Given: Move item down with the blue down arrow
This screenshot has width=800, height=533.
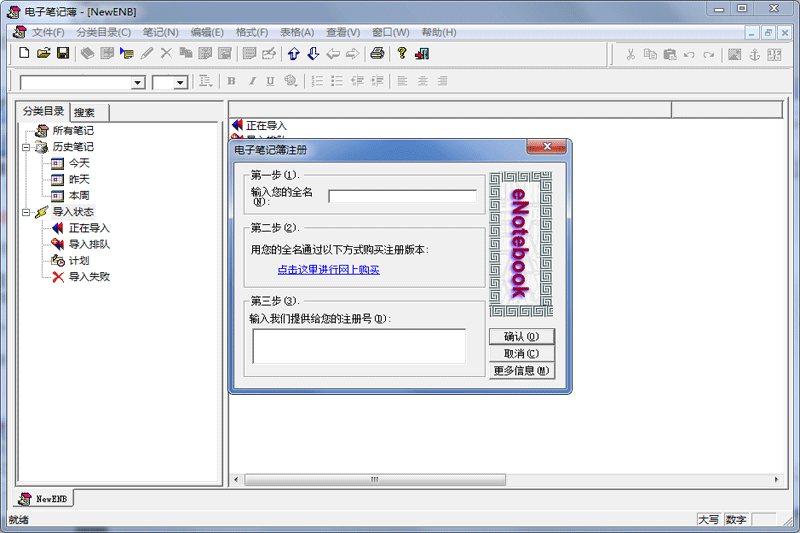Looking at the screenshot, I should (x=313, y=54).
